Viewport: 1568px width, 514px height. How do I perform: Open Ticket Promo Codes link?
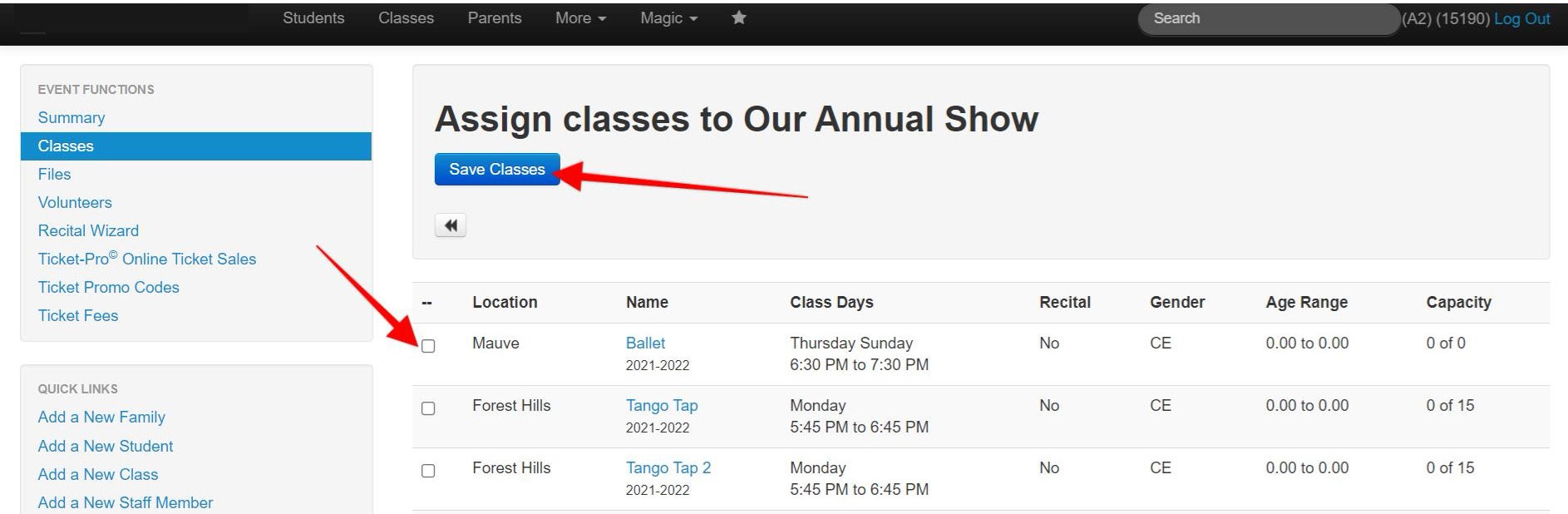point(108,287)
